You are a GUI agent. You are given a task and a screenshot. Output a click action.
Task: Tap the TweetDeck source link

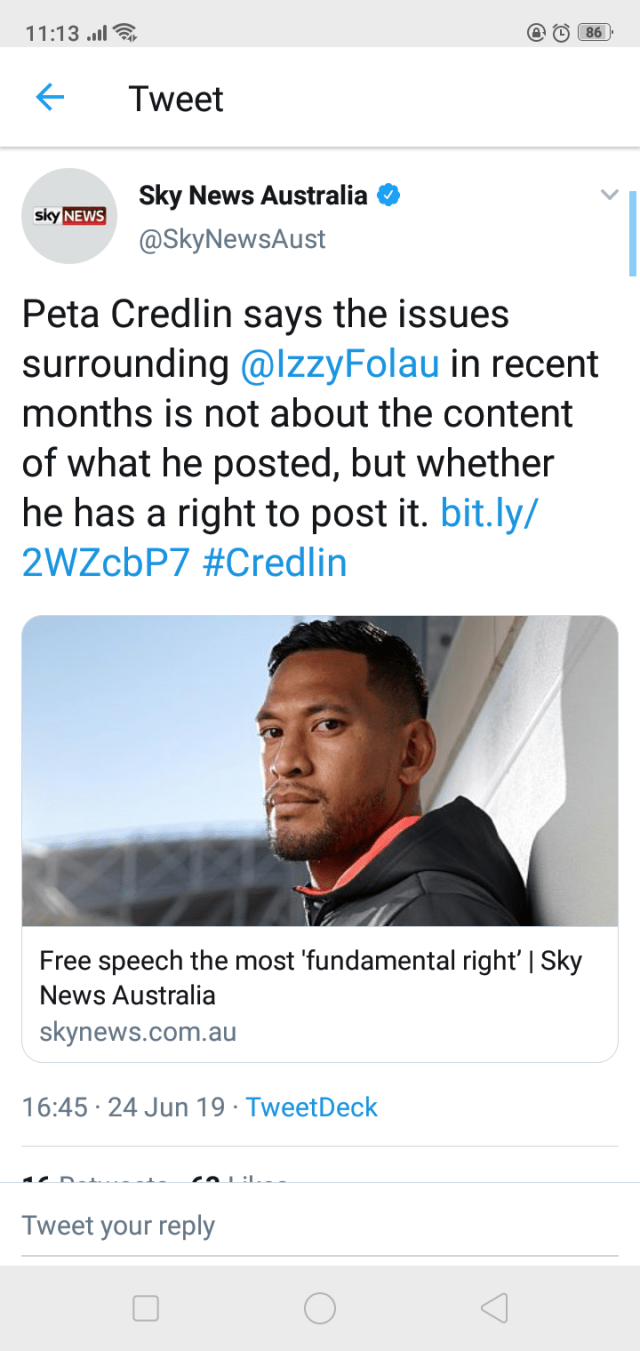(x=311, y=1107)
